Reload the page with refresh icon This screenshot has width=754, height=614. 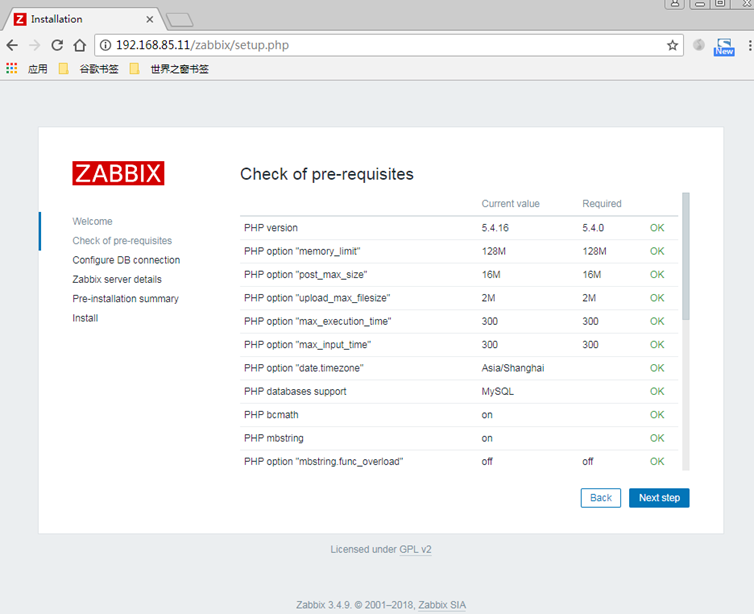pyautogui.click(x=57, y=45)
